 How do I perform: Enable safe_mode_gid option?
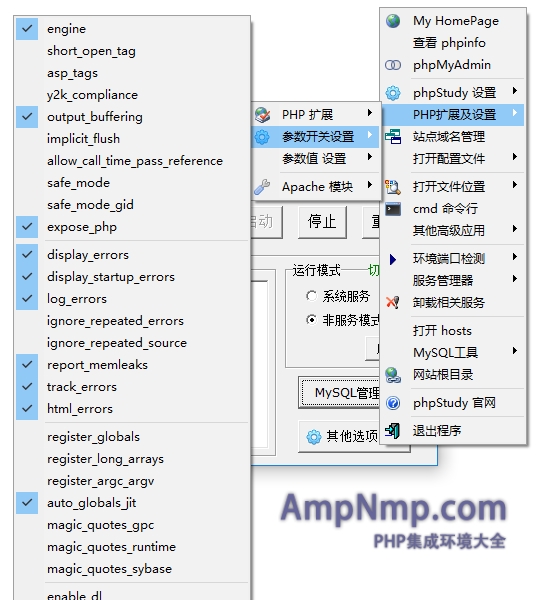(132, 205)
